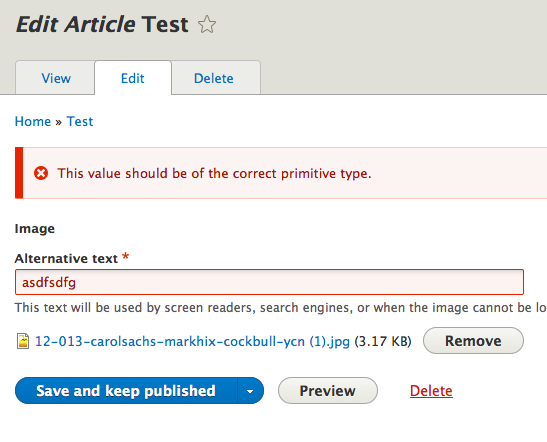Click the red Delete link at bottom
The width and height of the screenshot is (547, 442).
[x=431, y=391]
